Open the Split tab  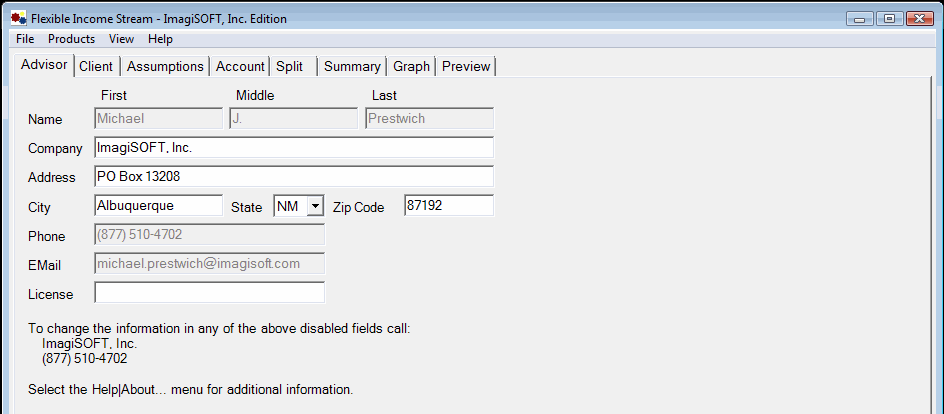[293, 67]
